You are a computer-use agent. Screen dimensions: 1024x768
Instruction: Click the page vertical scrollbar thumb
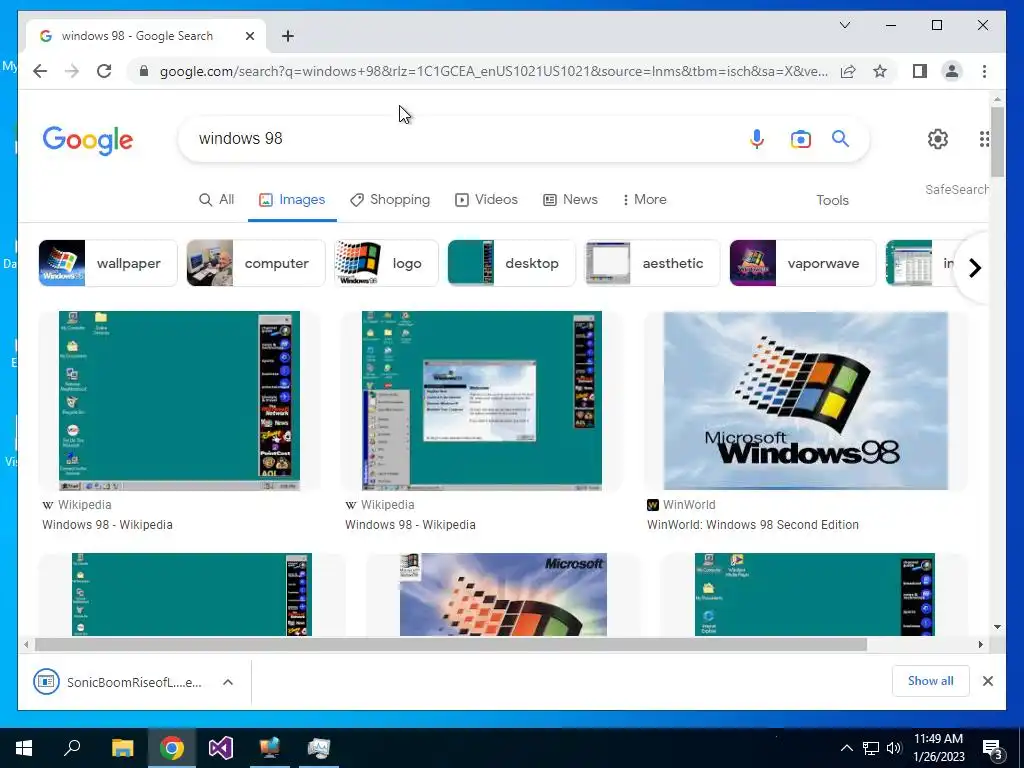tap(997, 141)
